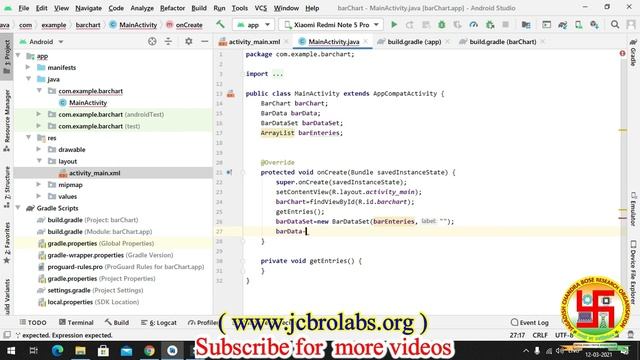
Task: Expand the drawable folder
Action: click(x=39, y=149)
